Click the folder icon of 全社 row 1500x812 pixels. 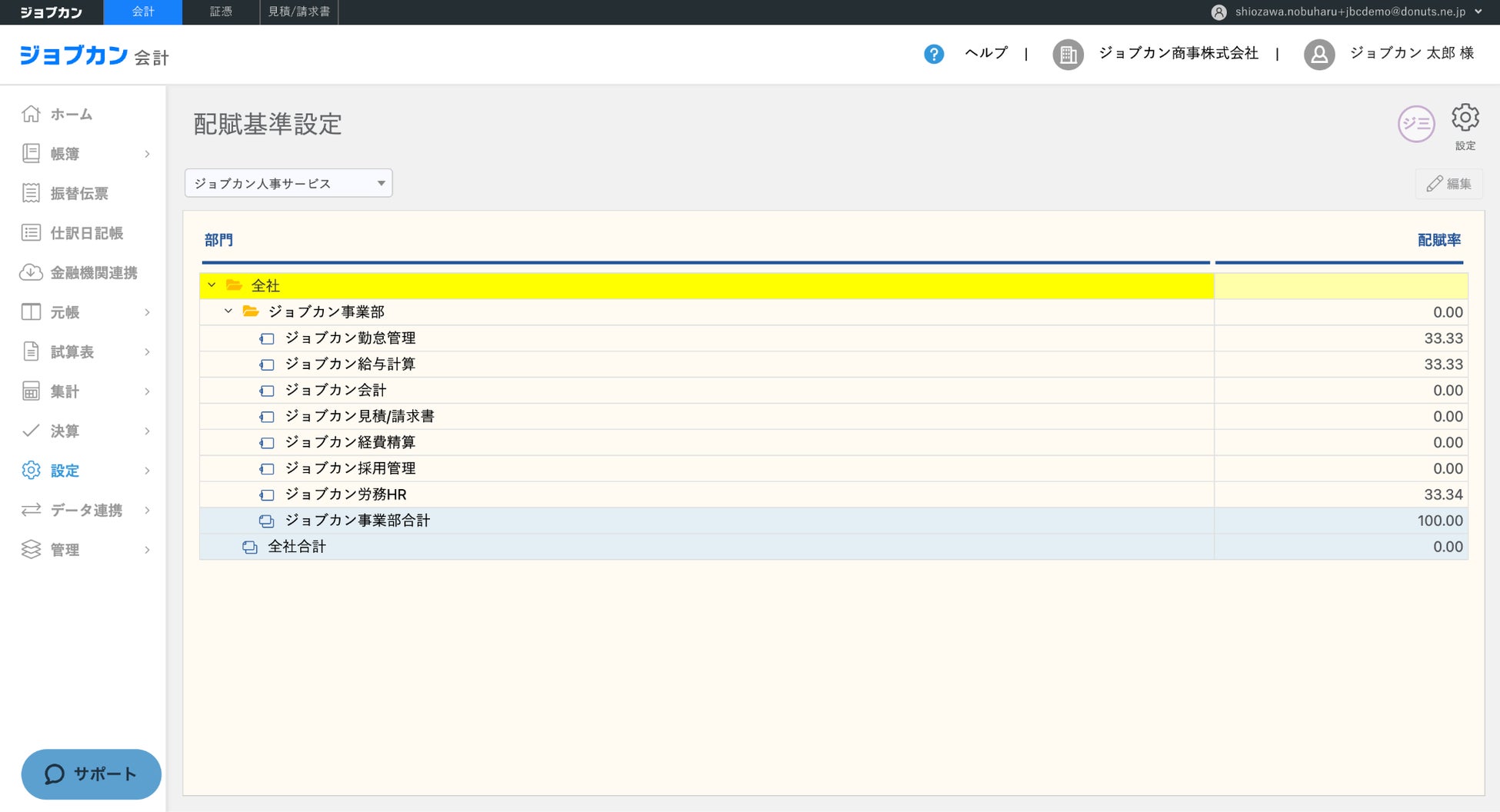click(x=234, y=285)
